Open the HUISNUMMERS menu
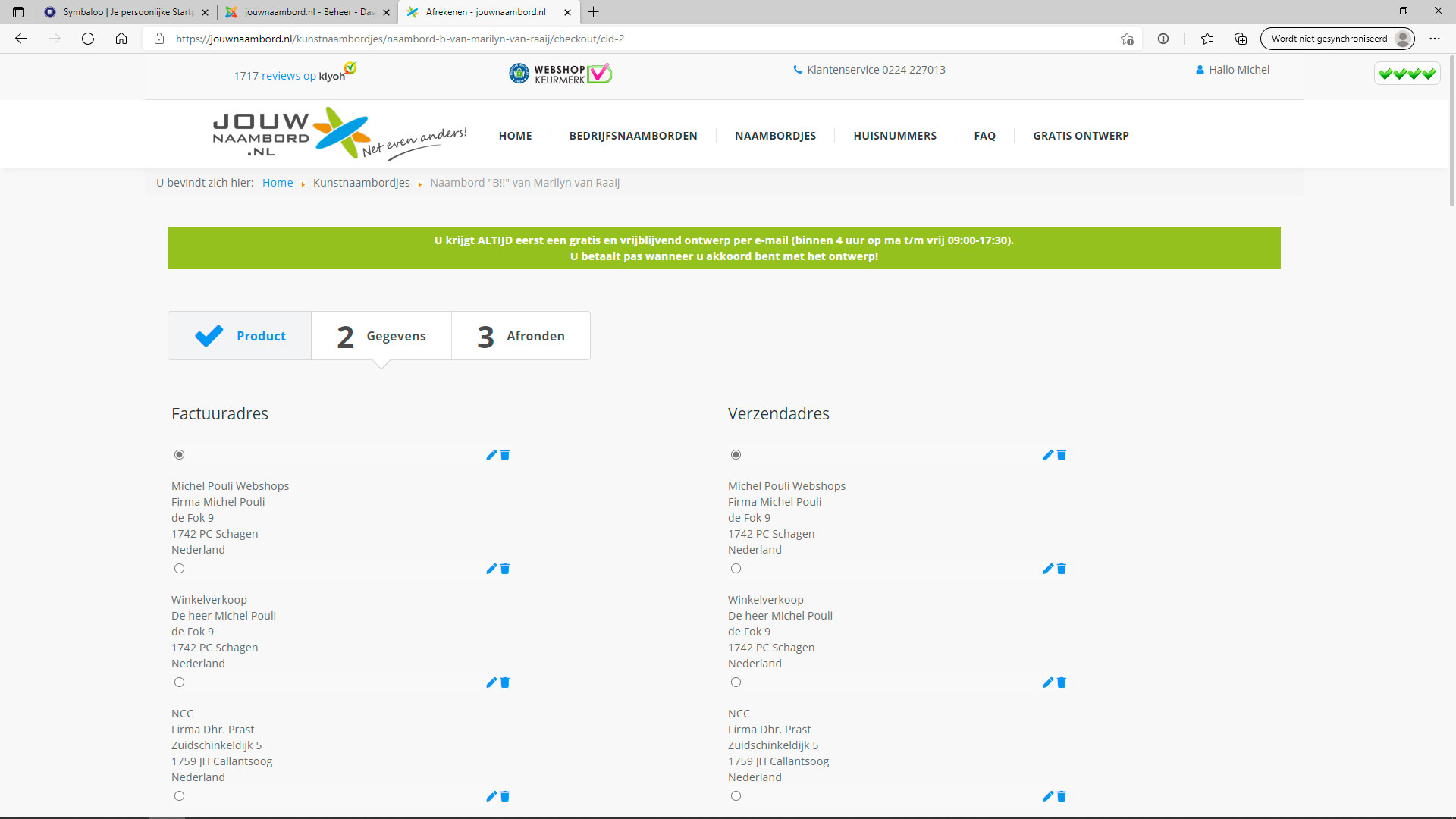 (895, 136)
